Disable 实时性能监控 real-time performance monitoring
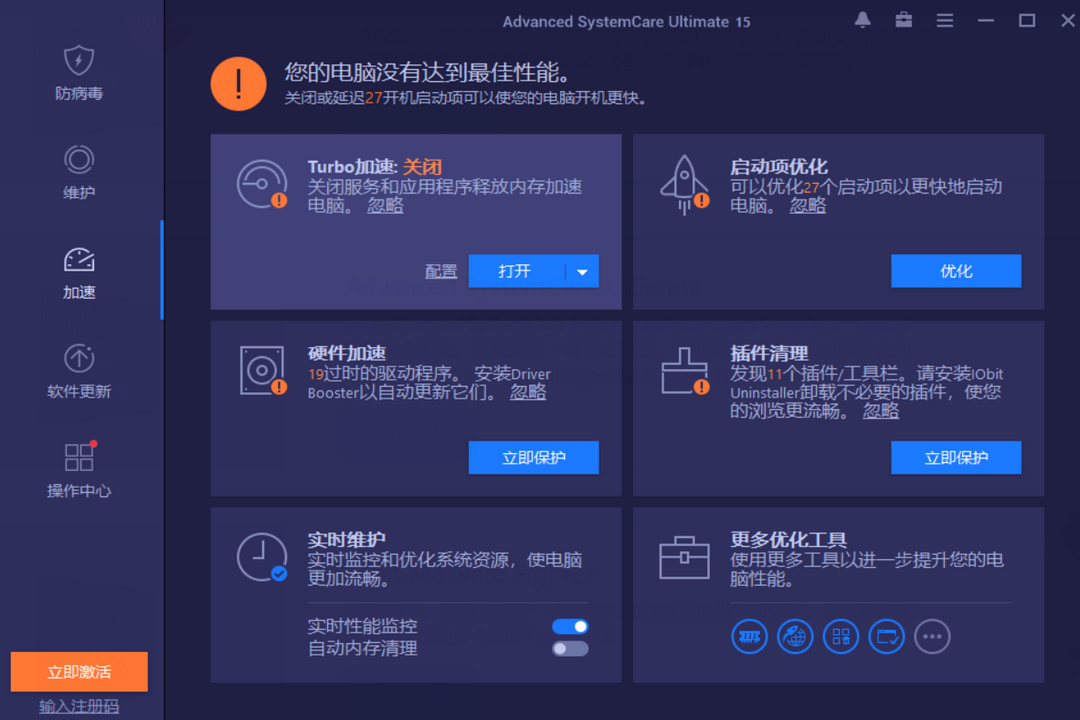 point(569,626)
